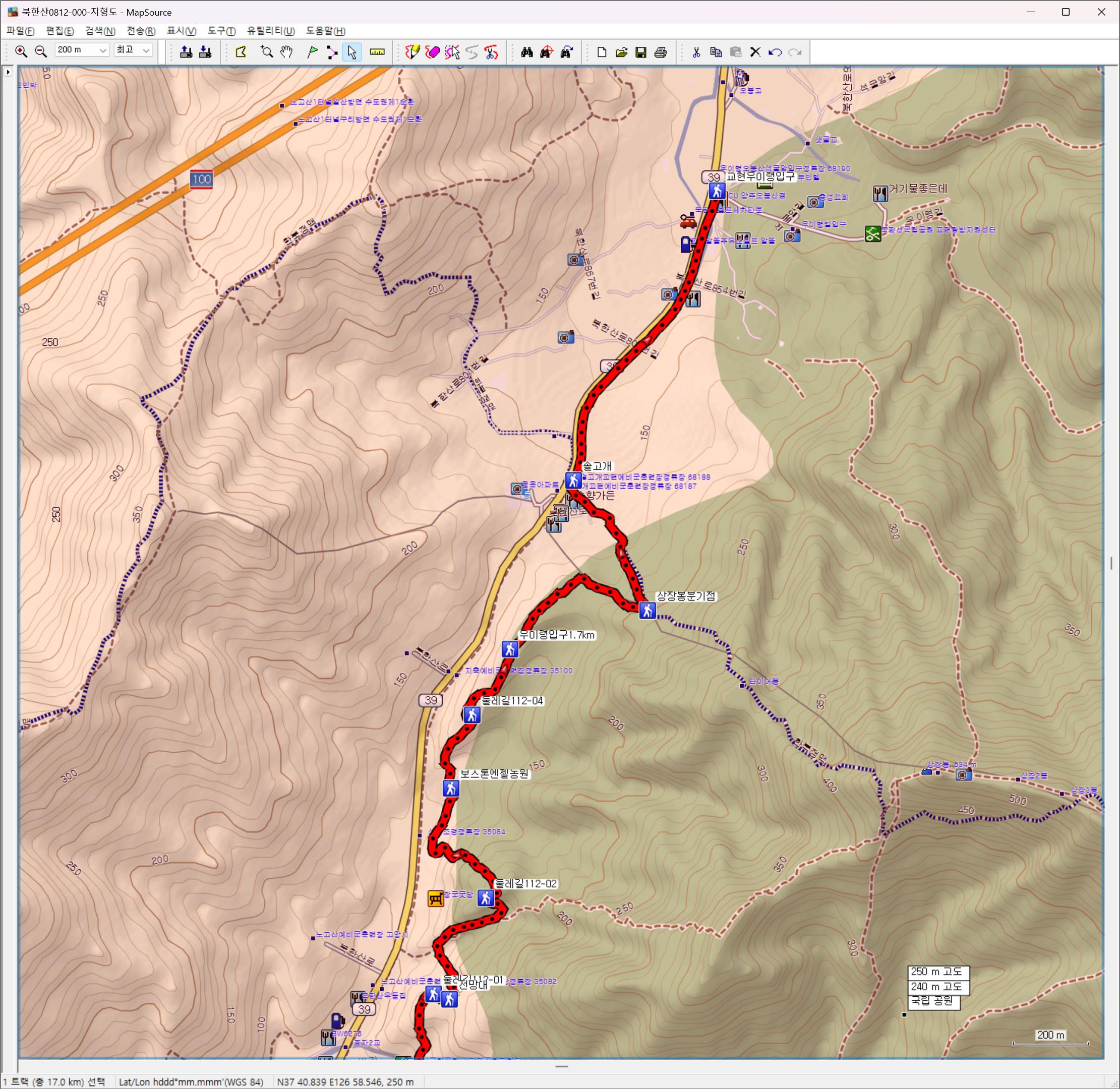
Task: Click the 거기물좋은데 restaurant icon
Action: coord(880,194)
